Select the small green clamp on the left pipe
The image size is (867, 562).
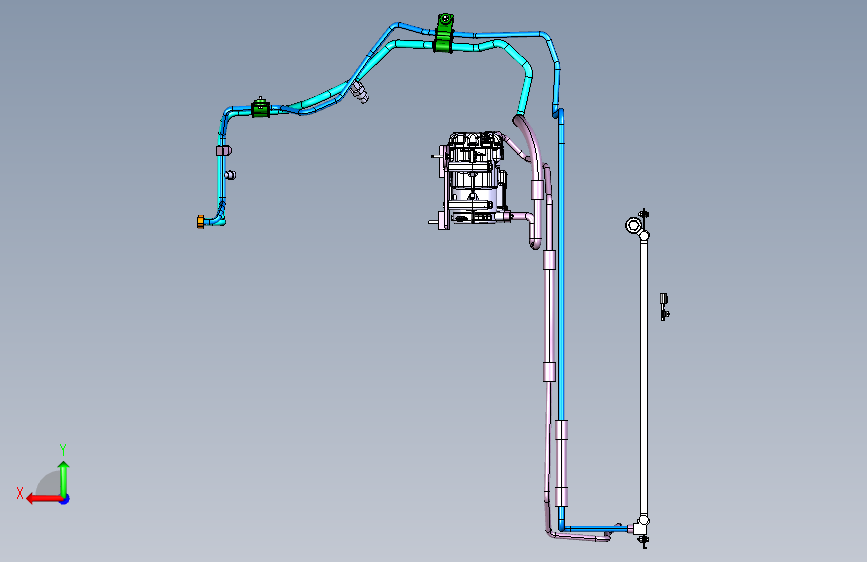(260, 108)
